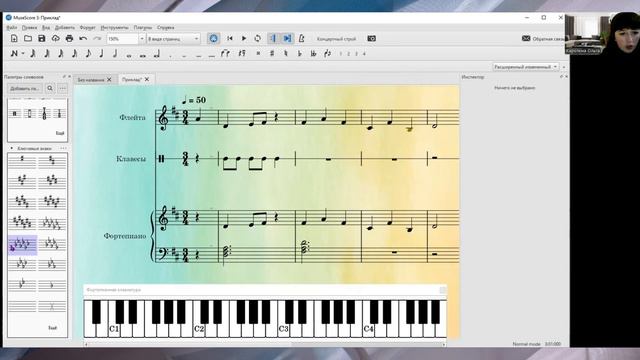Click the feedback (Обратная связь) link

coord(543,39)
